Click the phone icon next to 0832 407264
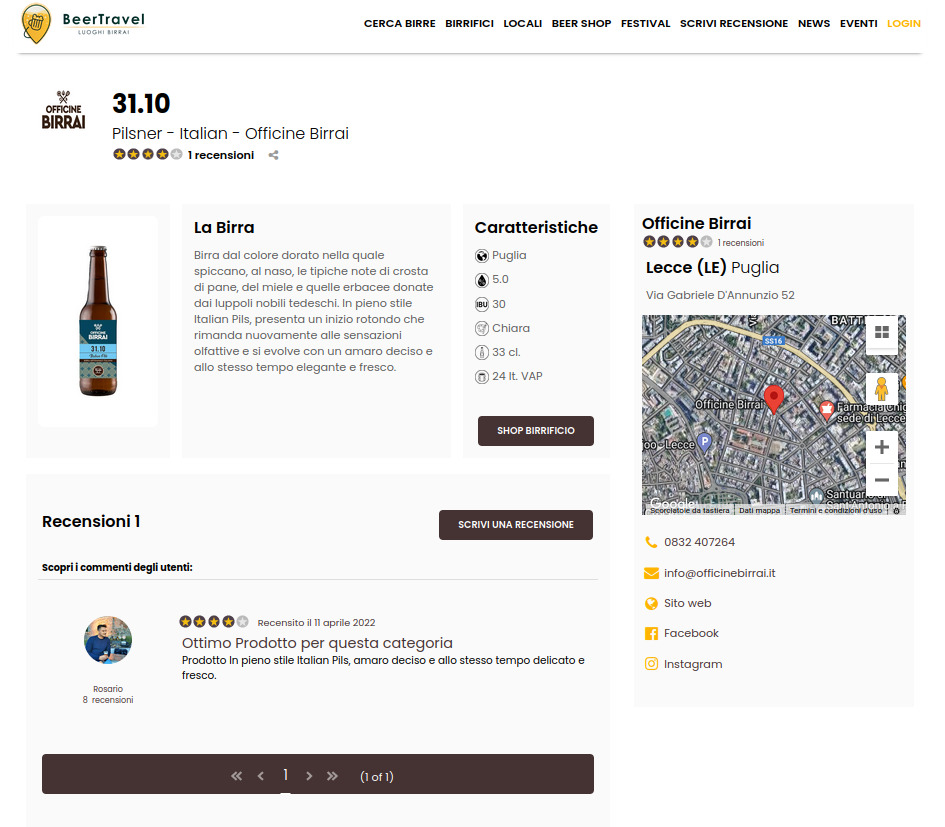This screenshot has height=827, width=945. [651, 542]
